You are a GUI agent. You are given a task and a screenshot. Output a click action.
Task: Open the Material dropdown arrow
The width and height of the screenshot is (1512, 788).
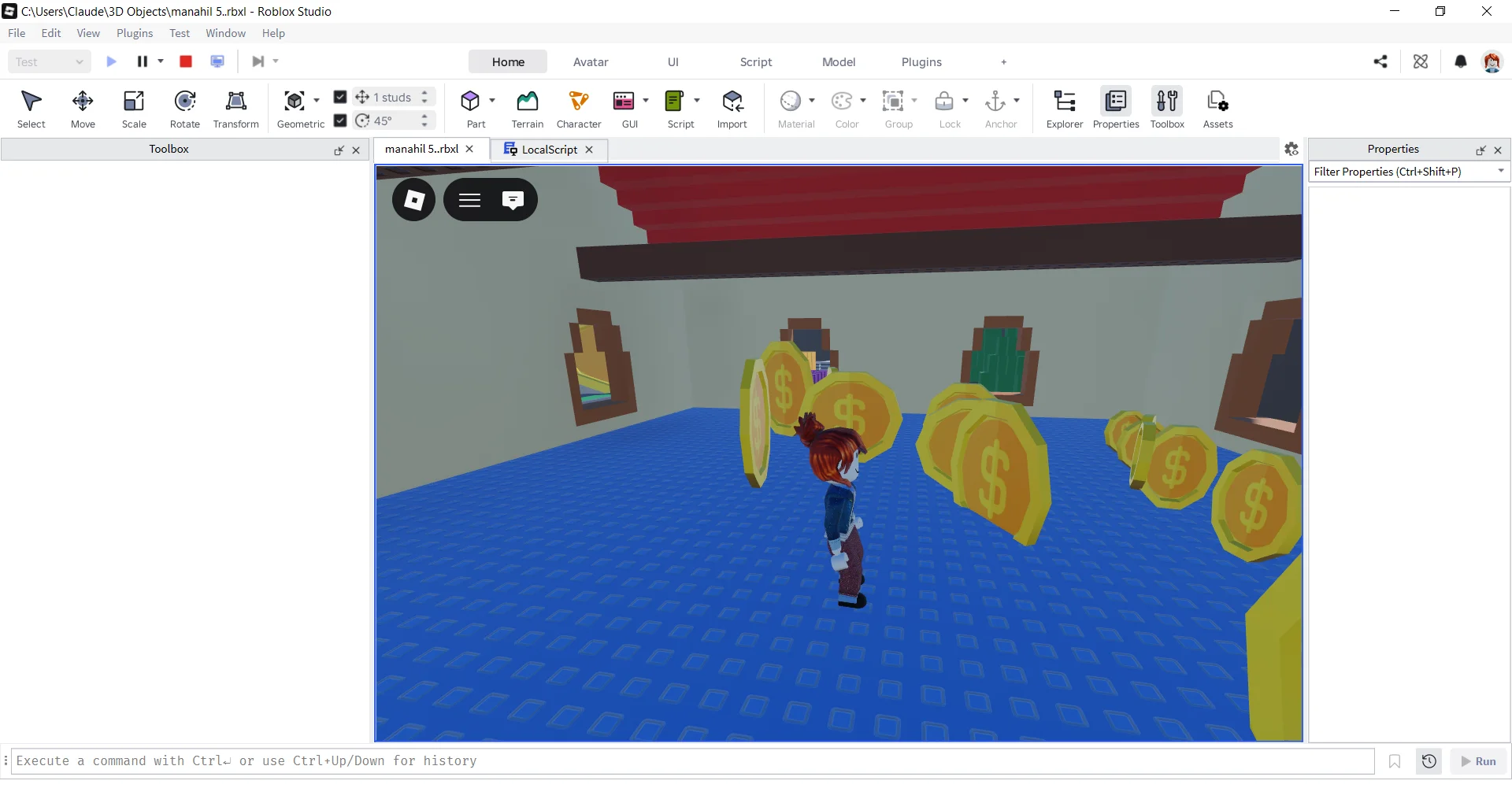[x=812, y=101]
